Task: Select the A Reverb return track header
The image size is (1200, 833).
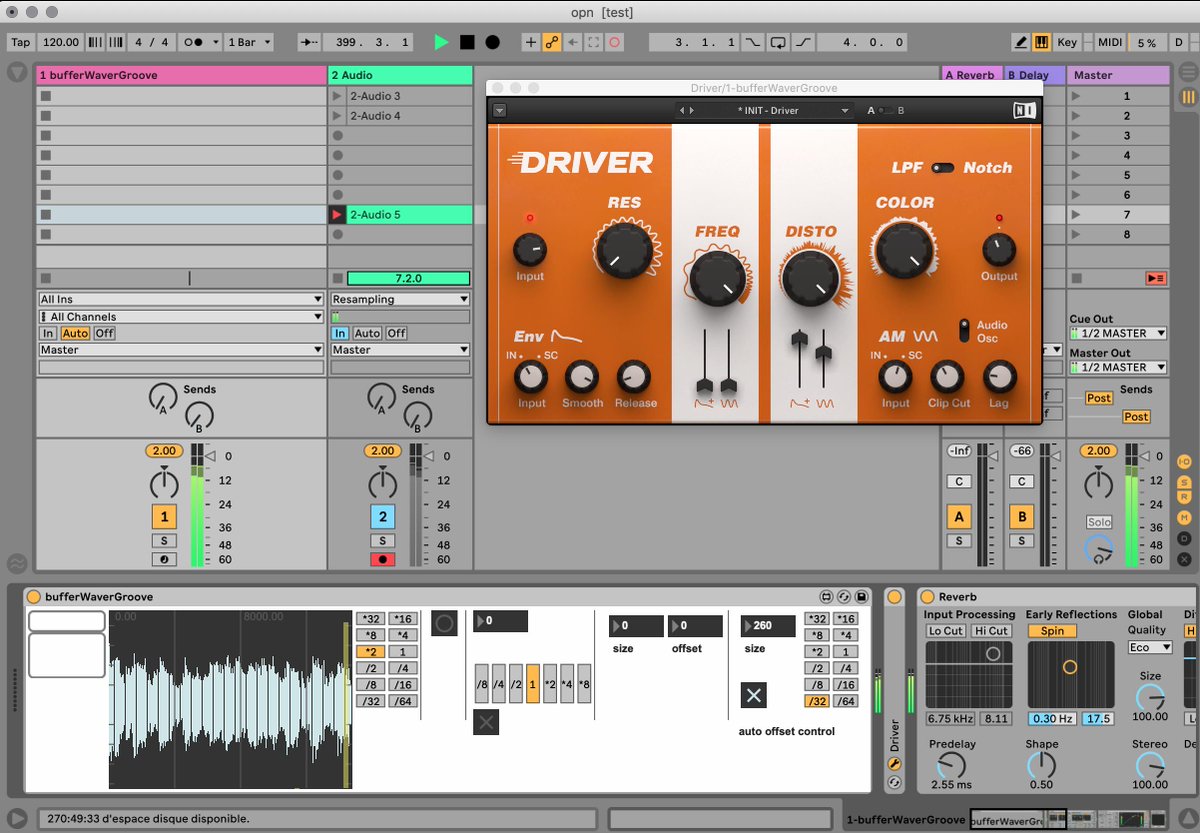Action: 972,75
